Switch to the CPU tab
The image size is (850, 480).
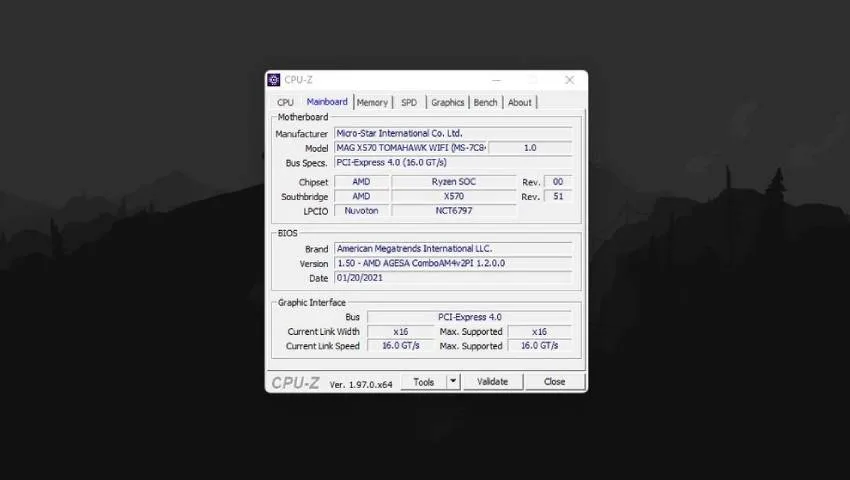coord(285,103)
